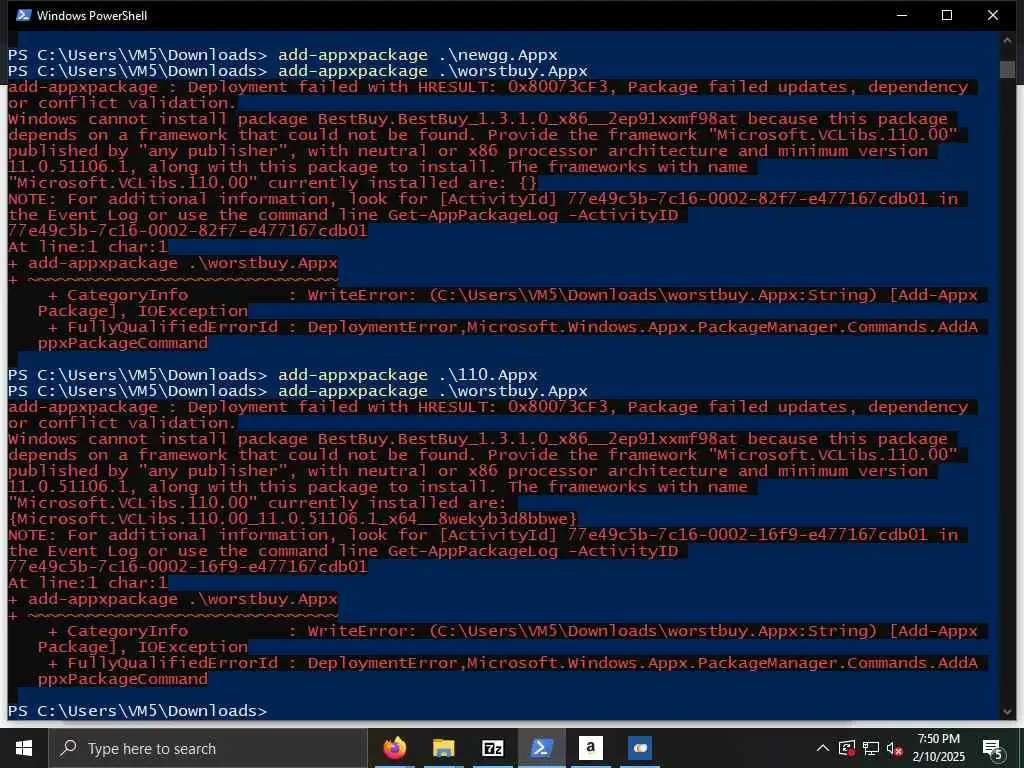This screenshot has height=768, width=1024.
Task: Click the scrollbar up arrow
Action: [1007, 40]
